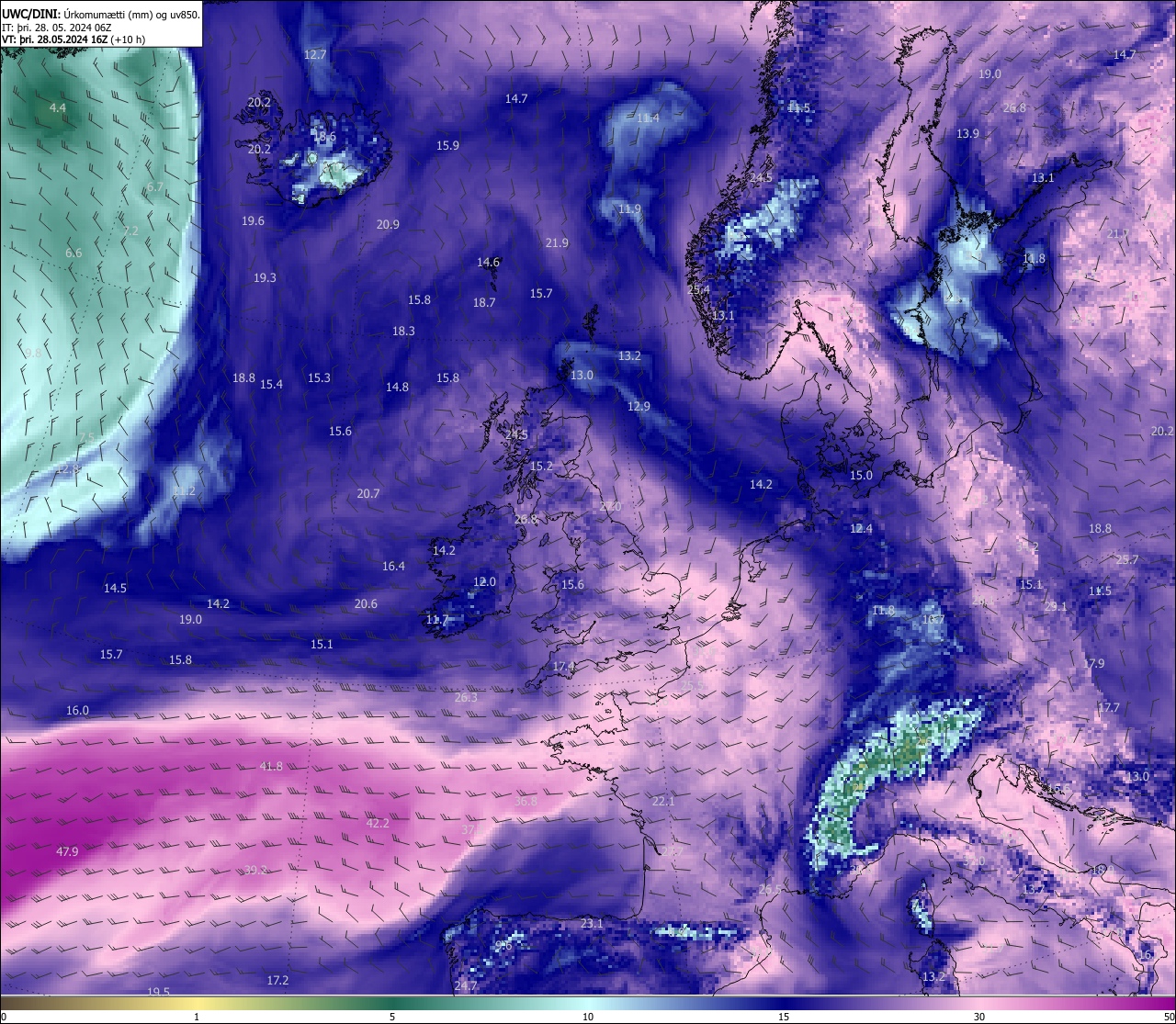Click the 20.6 value label
The width and height of the screenshot is (1176, 1024).
click(x=366, y=603)
